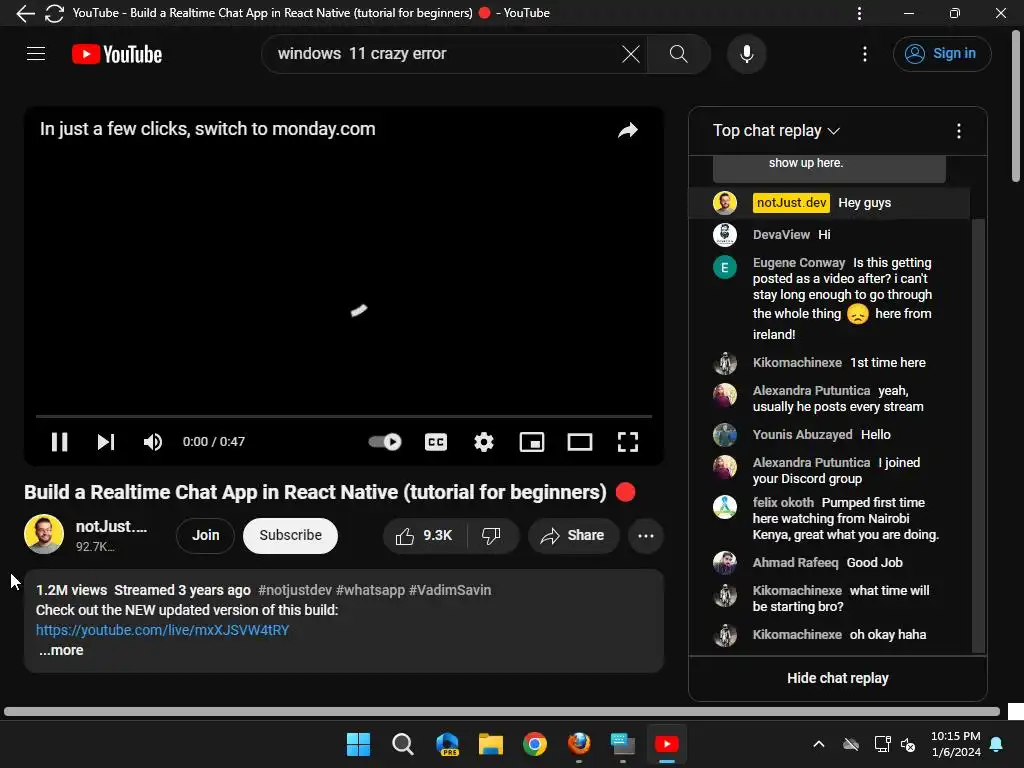
Task: Click the chat panel vertical scrollbar
Action: (978, 435)
